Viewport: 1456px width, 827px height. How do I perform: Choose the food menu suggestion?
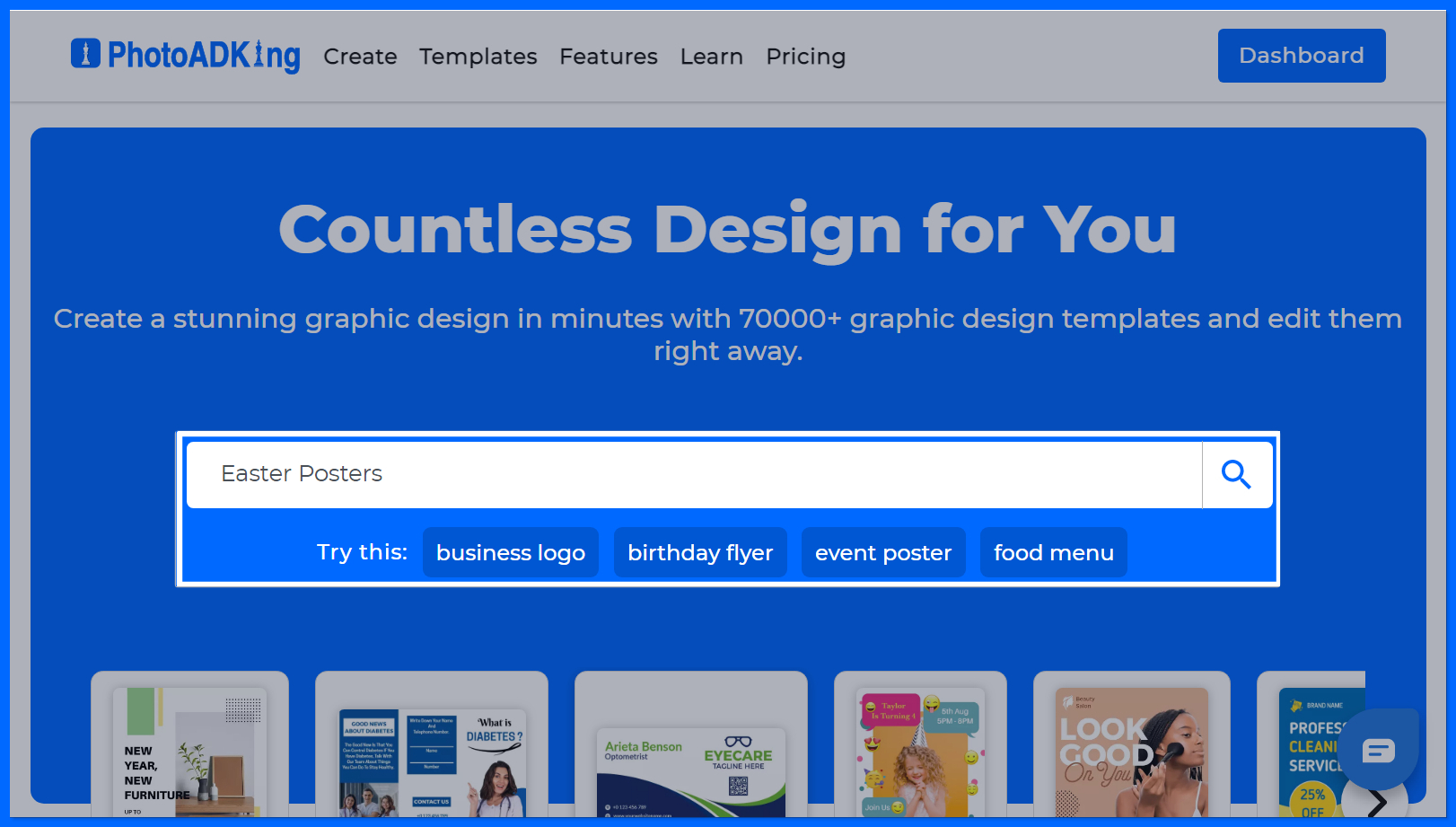[x=1054, y=552]
